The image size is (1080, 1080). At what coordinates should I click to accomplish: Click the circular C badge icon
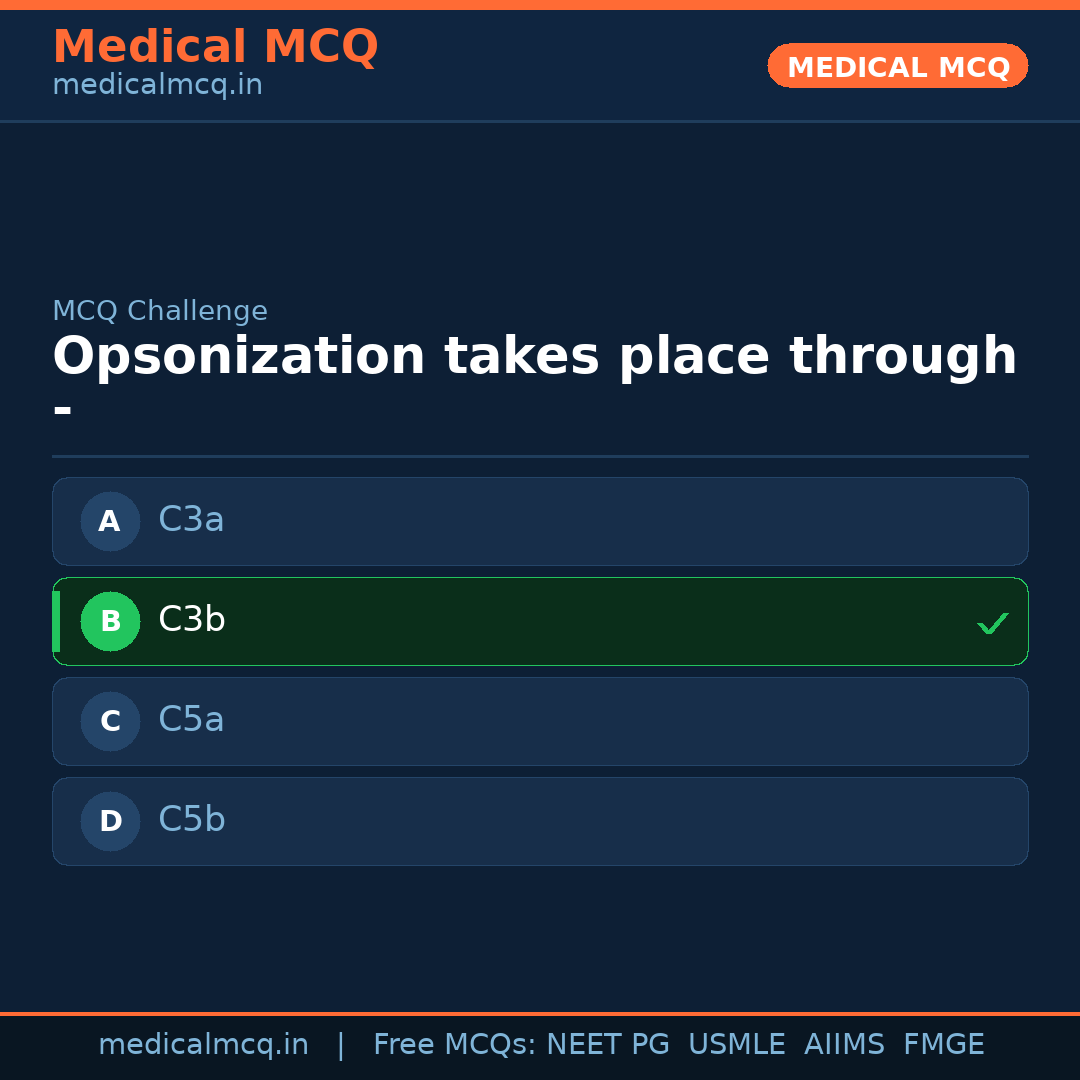pos(110,721)
